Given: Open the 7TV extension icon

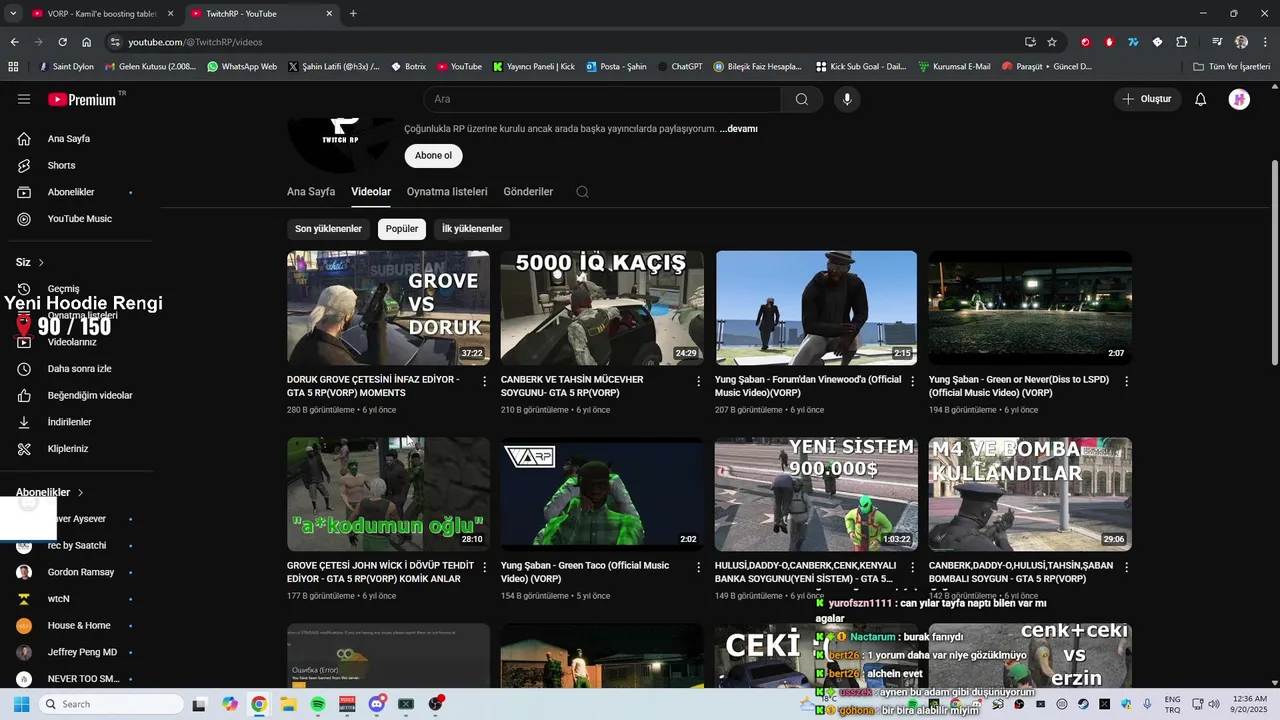Looking at the screenshot, I should (x=1133, y=42).
